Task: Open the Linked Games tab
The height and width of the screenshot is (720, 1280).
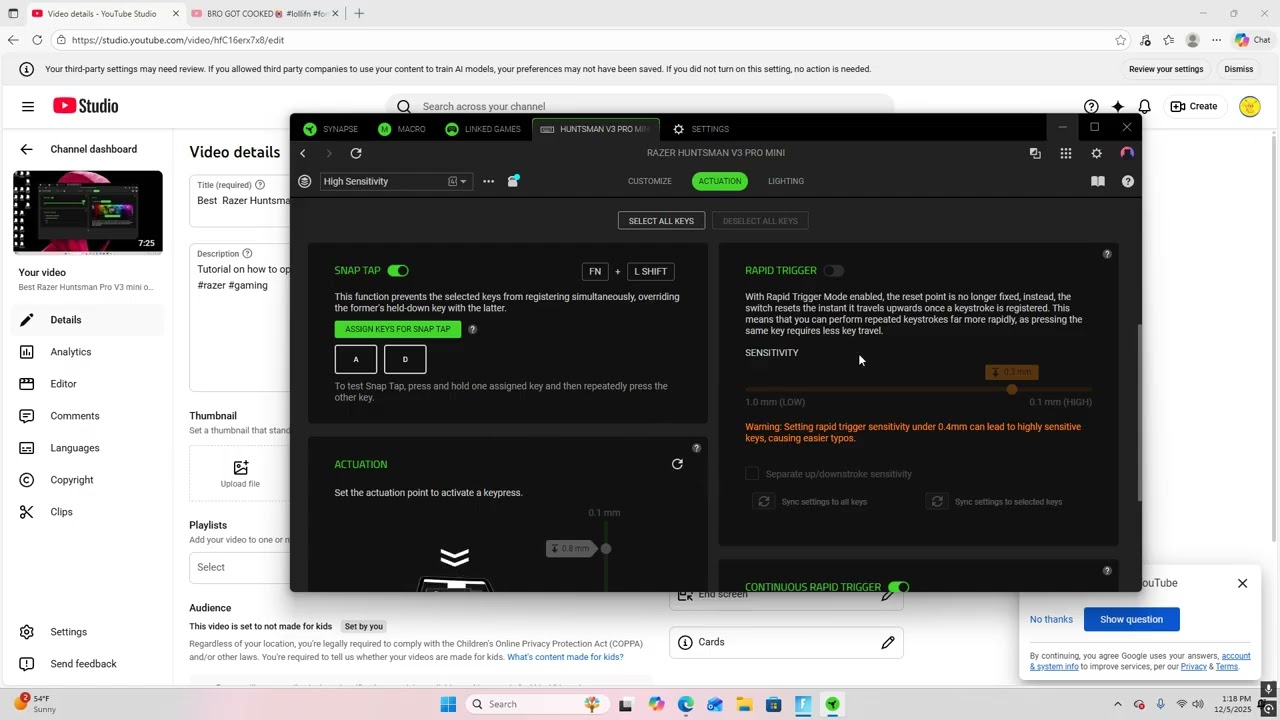Action: pyautogui.click(x=483, y=129)
